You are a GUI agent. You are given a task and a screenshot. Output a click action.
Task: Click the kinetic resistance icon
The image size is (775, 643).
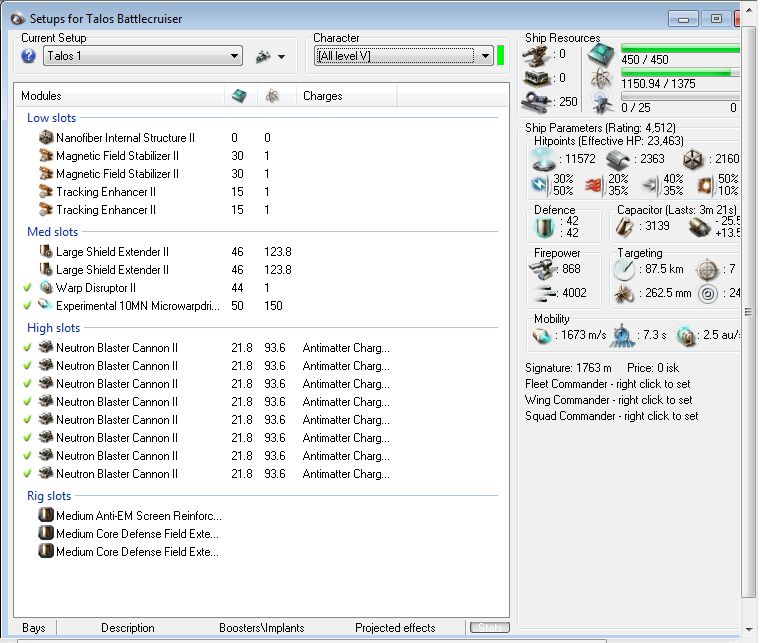tap(650, 185)
